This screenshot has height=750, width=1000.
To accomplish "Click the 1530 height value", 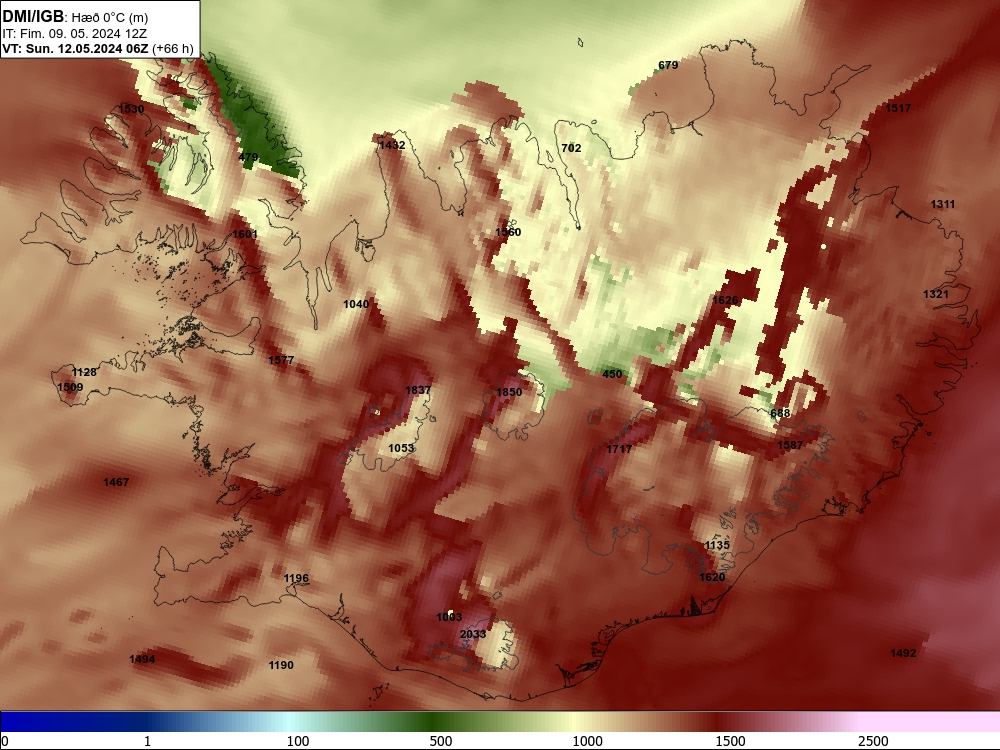I will pos(131,109).
